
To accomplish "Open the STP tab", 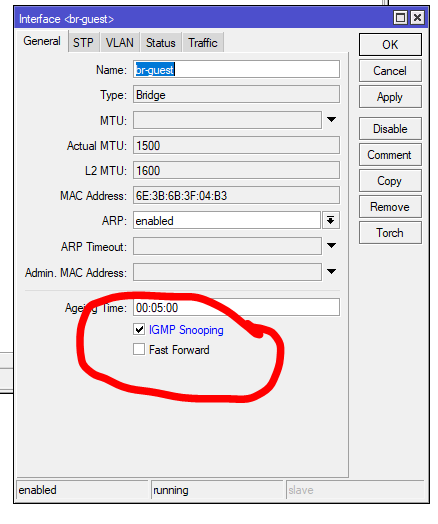I will tap(83, 43).
